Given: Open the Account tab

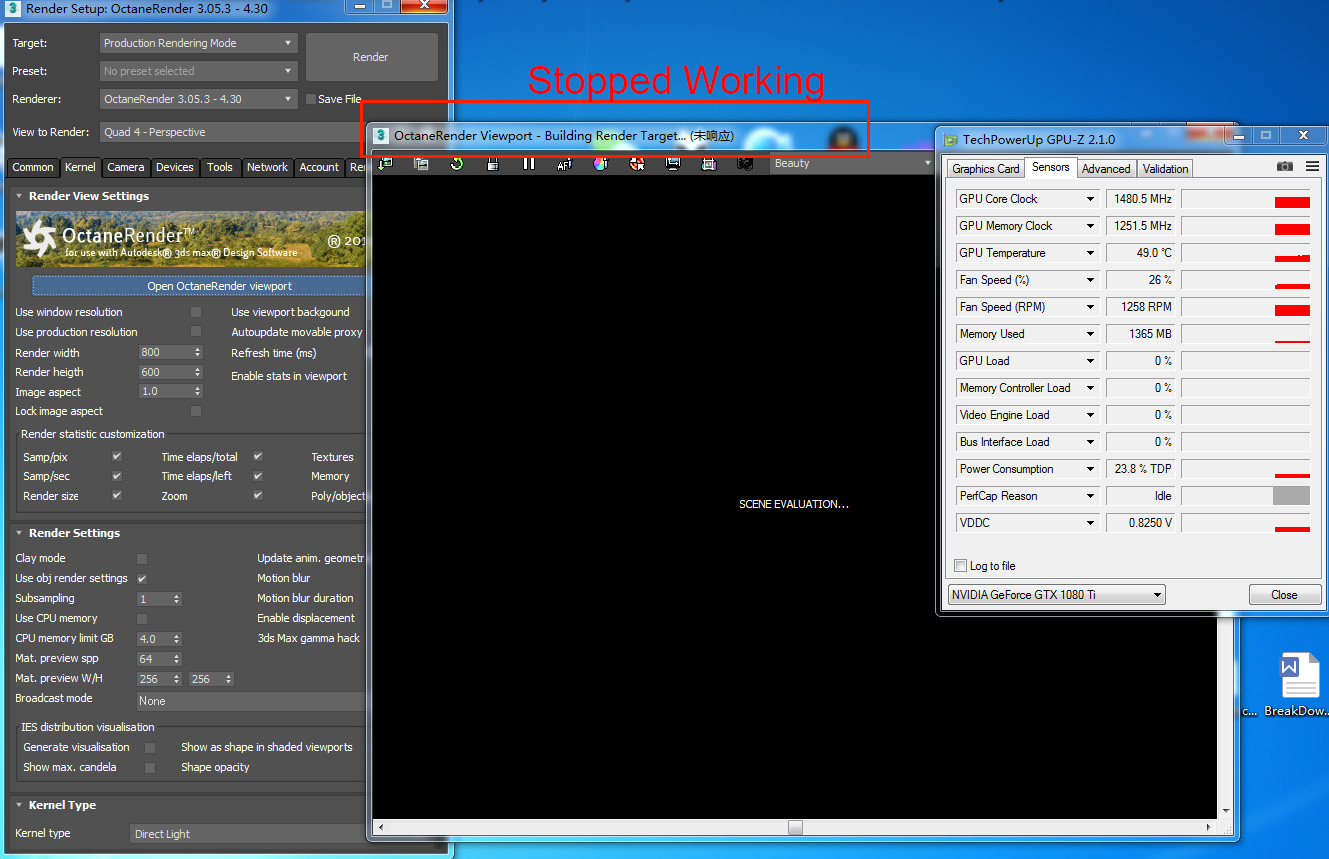Looking at the screenshot, I should (x=319, y=167).
